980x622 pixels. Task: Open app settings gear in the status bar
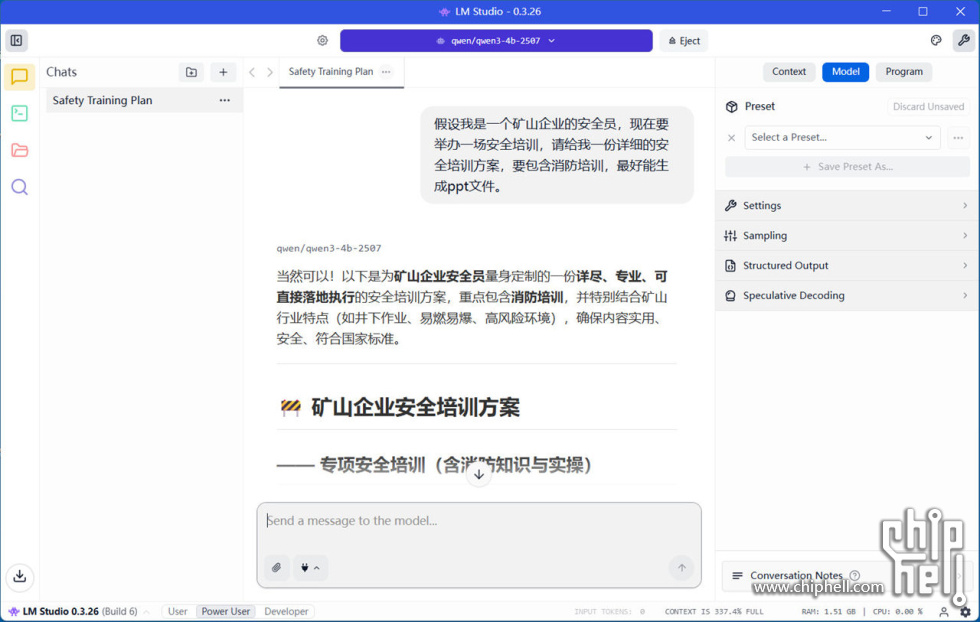[x=965, y=611]
